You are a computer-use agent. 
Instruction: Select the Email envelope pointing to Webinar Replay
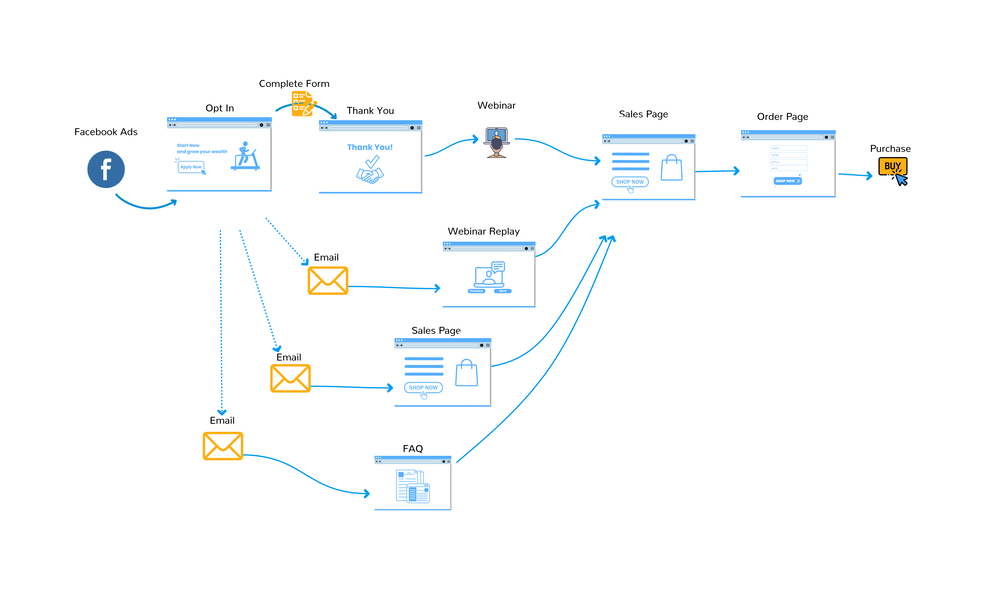[x=328, y=280]
